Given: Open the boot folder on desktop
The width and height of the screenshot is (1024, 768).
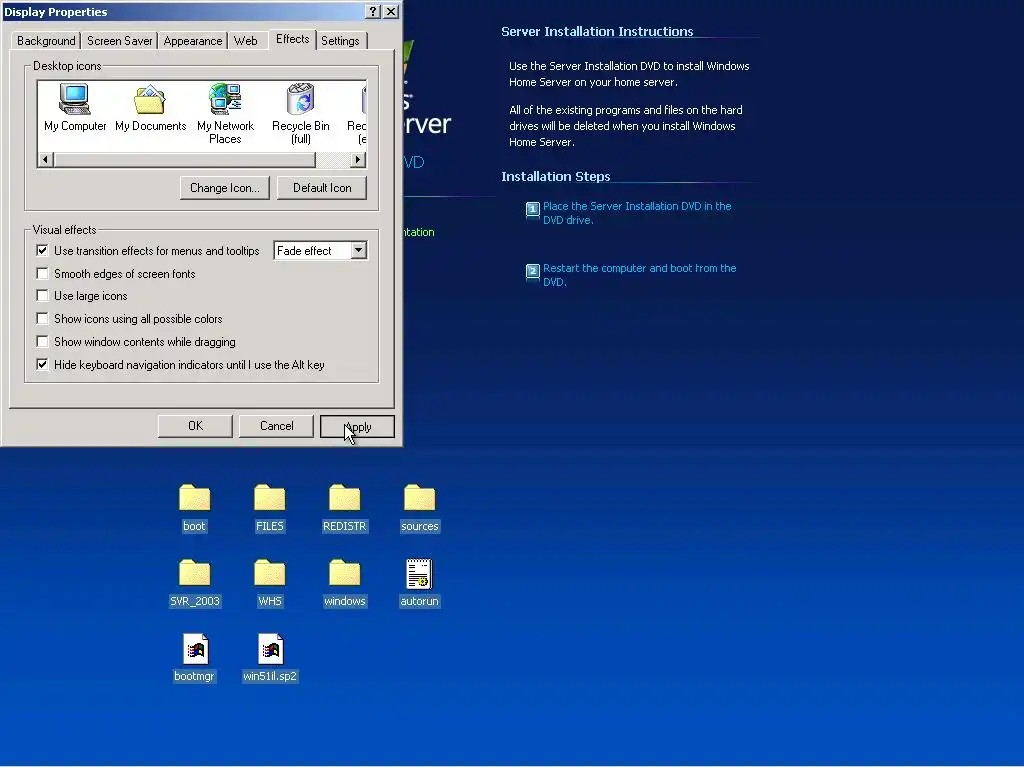Looking at the screenshot, I should pyautogui.click(x=194, y=509).
